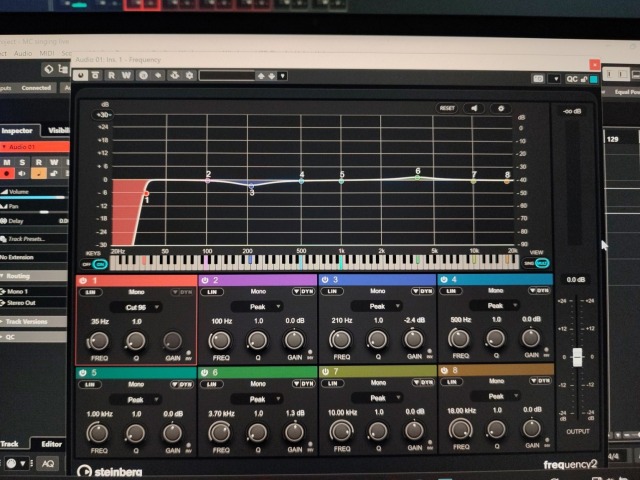Screen dimensions: 640x480
Task: Toggle band 1 power button
Action: coord(83,281)
